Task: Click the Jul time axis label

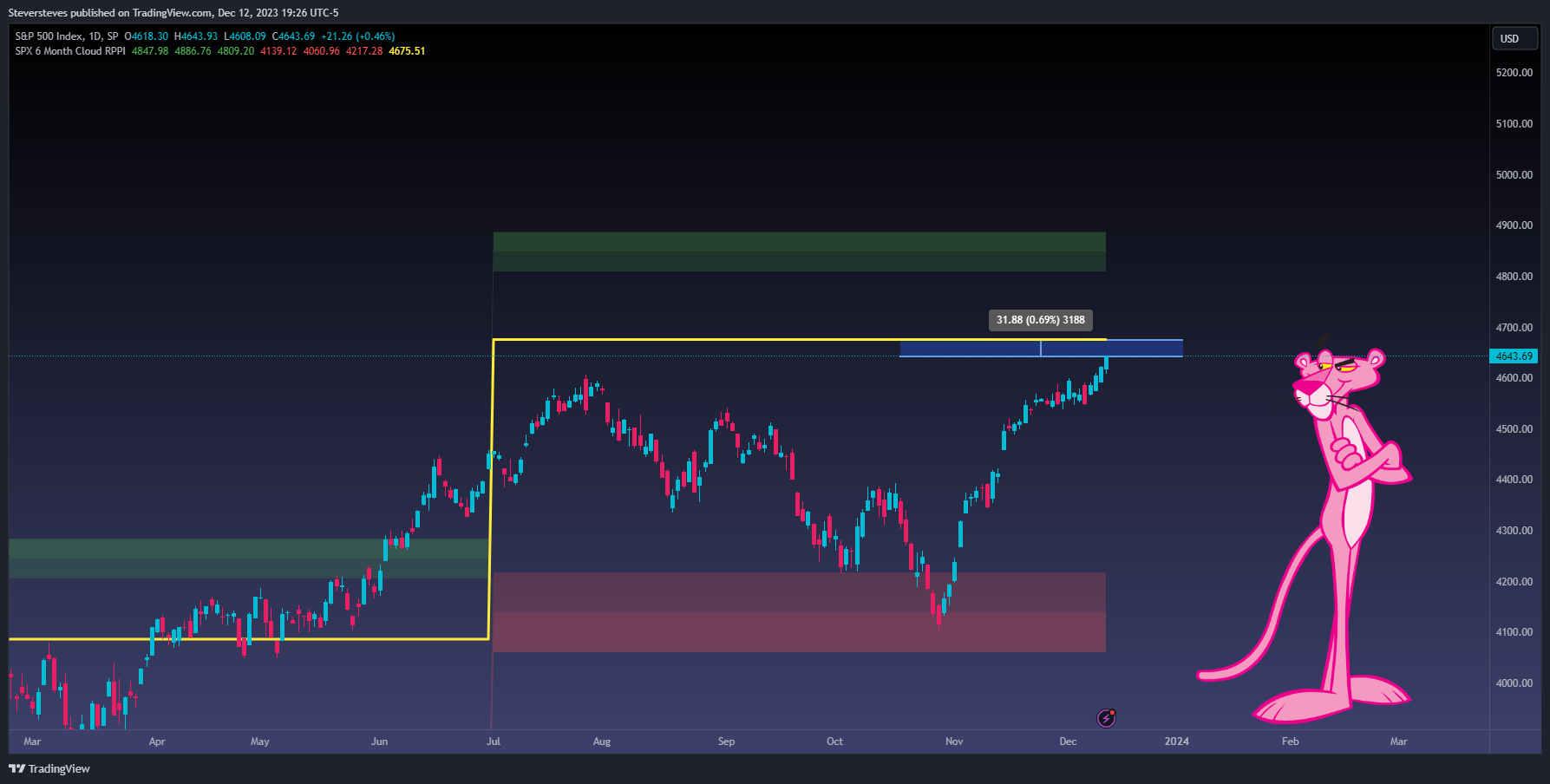Action: (494, 742)
